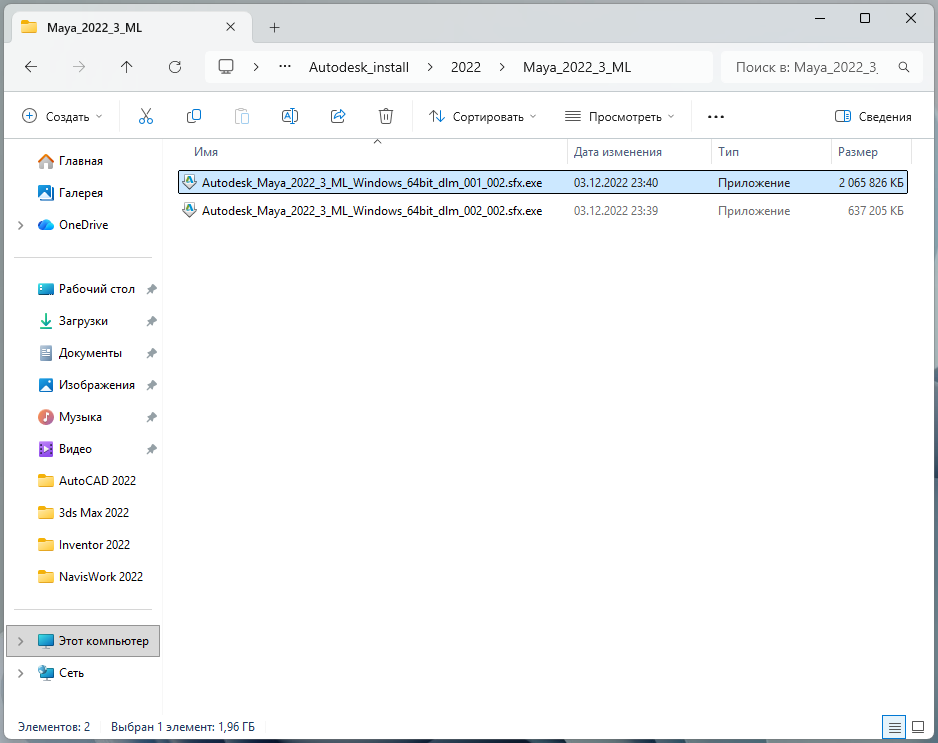Viewport: 938px width, 743px height.
Task: Expand the Этот компьютер tree node
Action: (x=21, y=641)
